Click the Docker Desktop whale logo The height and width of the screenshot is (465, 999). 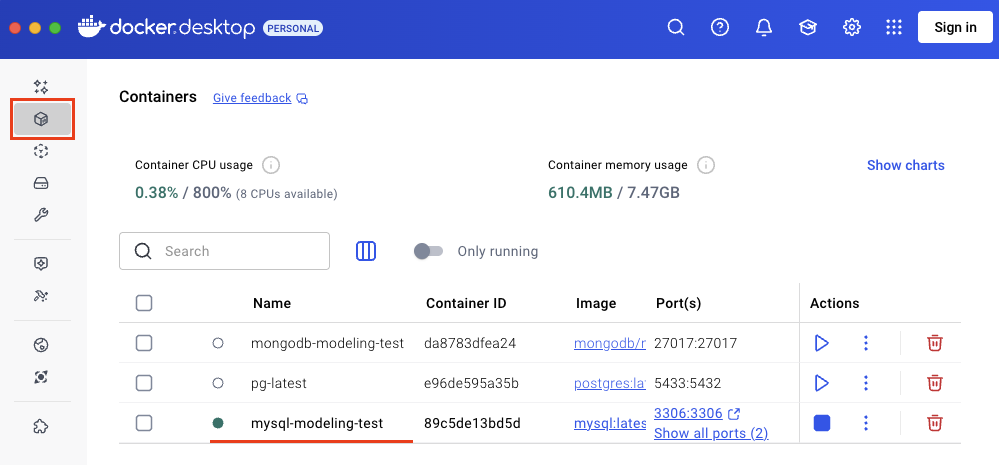point(91,27)
